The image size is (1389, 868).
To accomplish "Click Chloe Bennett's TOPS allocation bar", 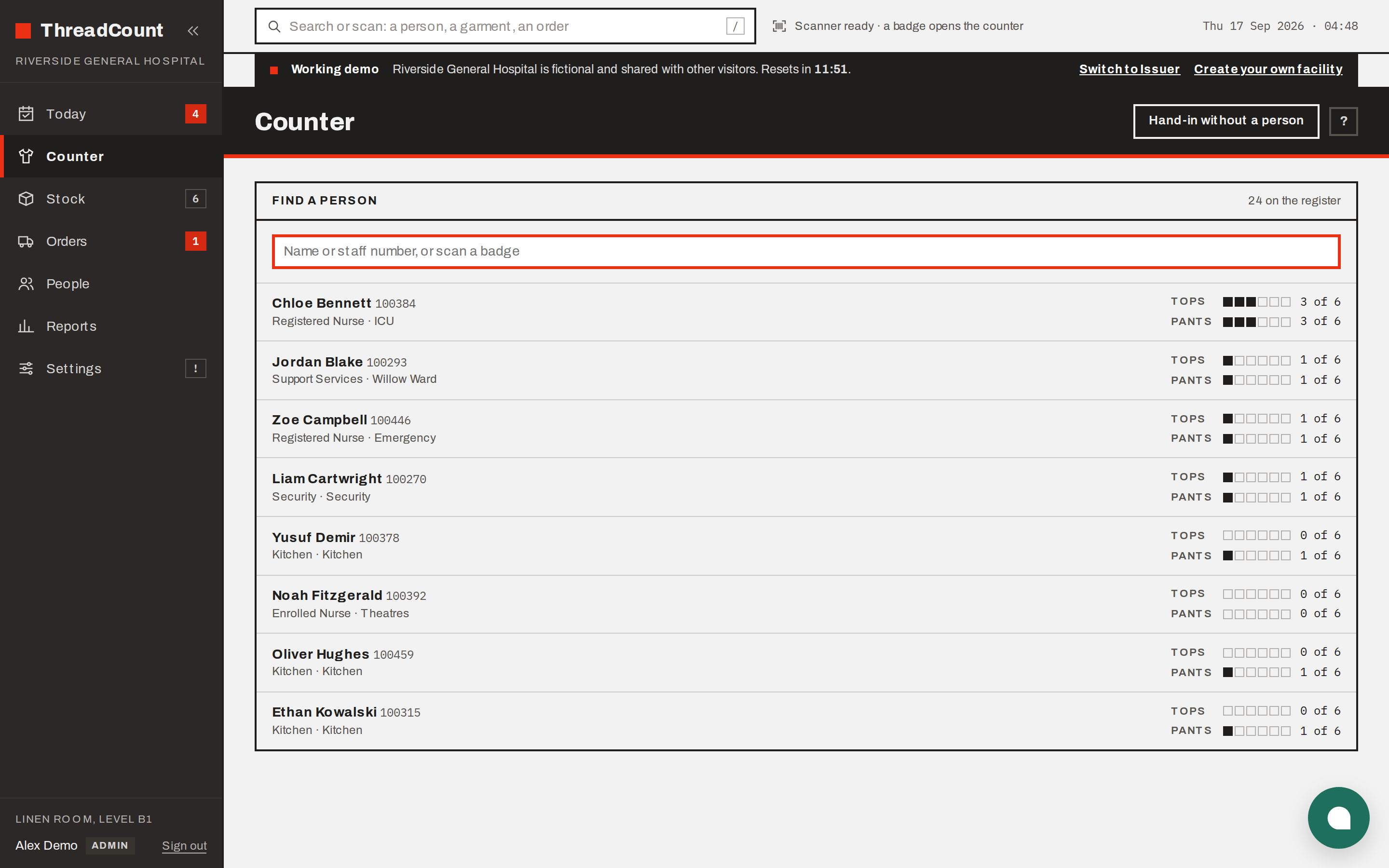I will (1256, 302).
